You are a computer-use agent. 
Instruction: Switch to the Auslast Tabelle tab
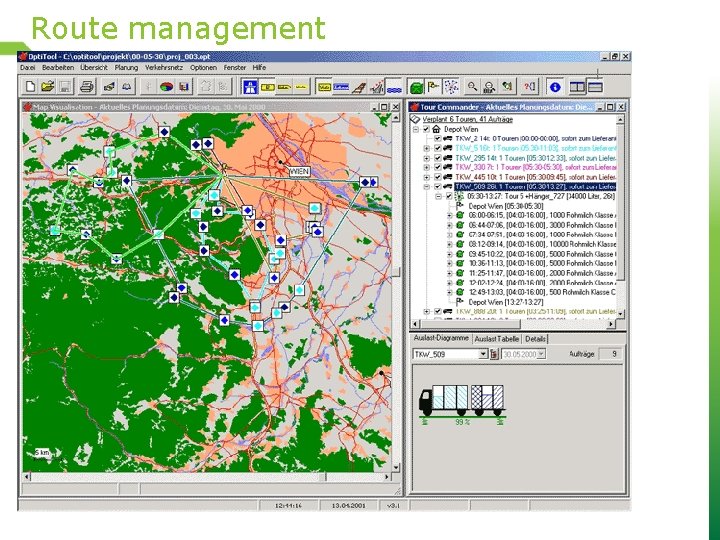[x=497, y=339]
